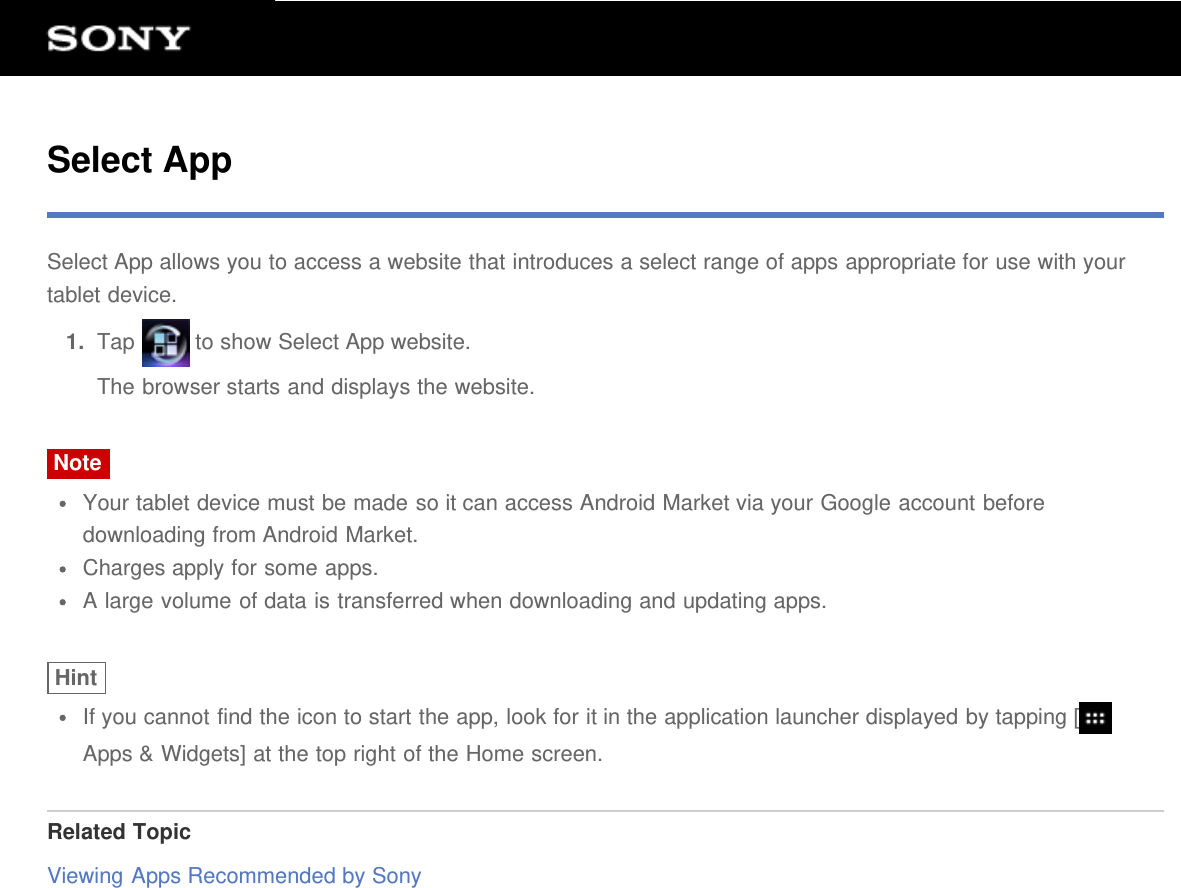Click the blue divider under the heading
The width and height of the screenshot is (1181, 888).
coord(605,213)
